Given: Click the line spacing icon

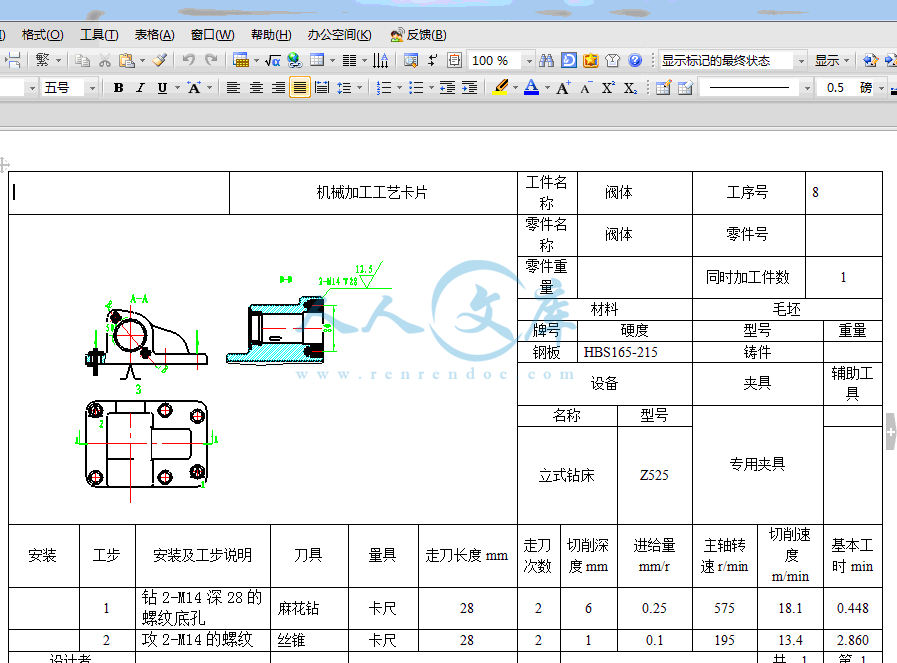Looking at the screenshot, I should 344,88.
